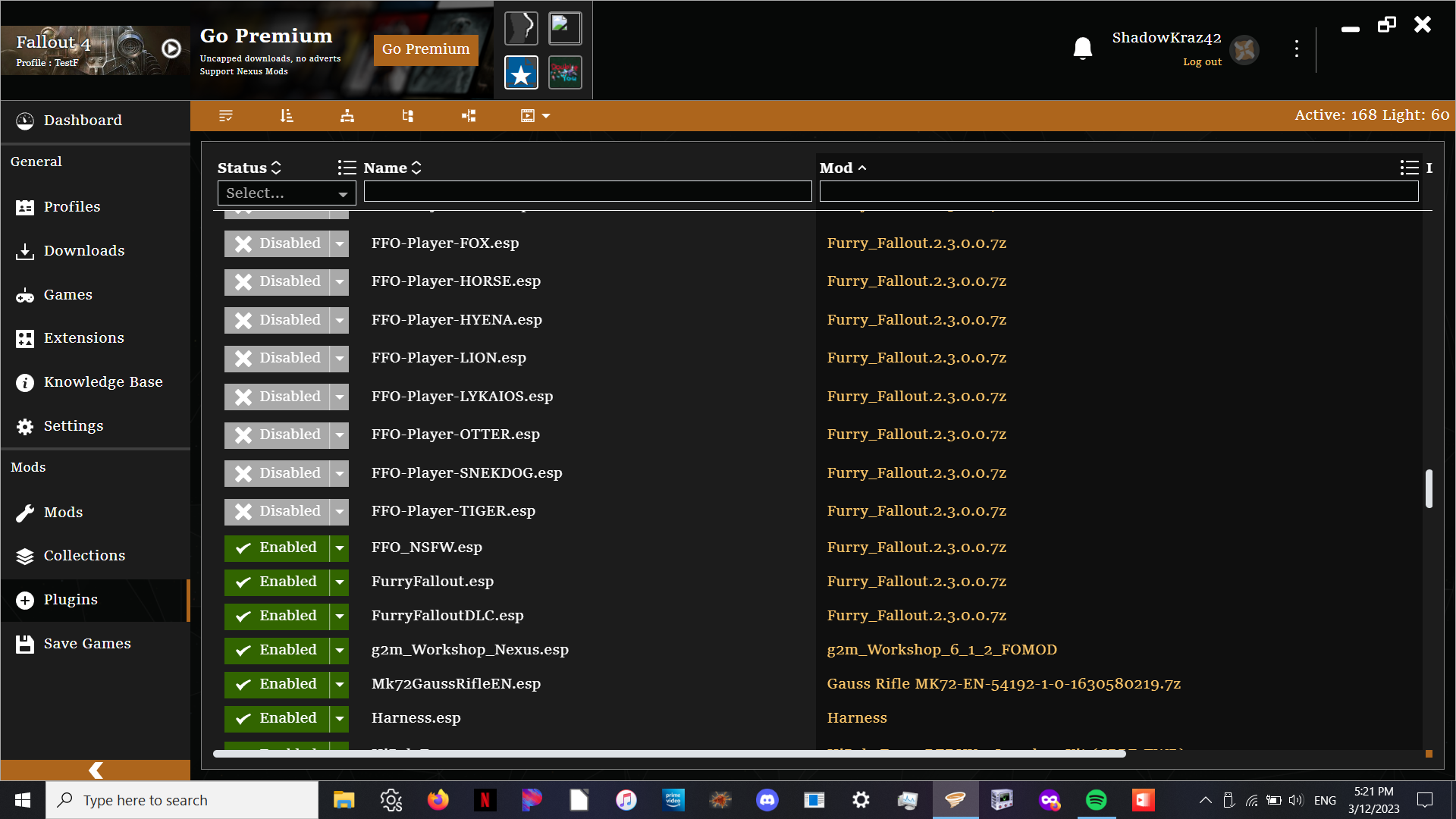This screenshot has height=819, width=1456.
Task: Click the film-strip play icon in the toolbar
Action: (528, 116)
